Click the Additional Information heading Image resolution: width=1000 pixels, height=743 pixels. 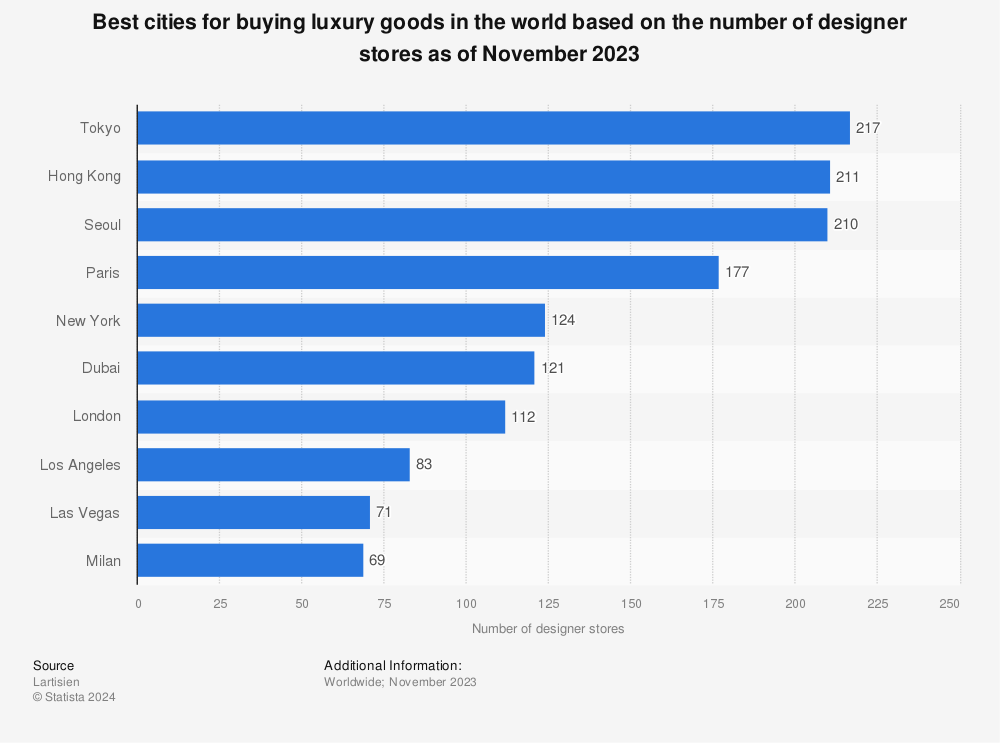click(392, 665)
